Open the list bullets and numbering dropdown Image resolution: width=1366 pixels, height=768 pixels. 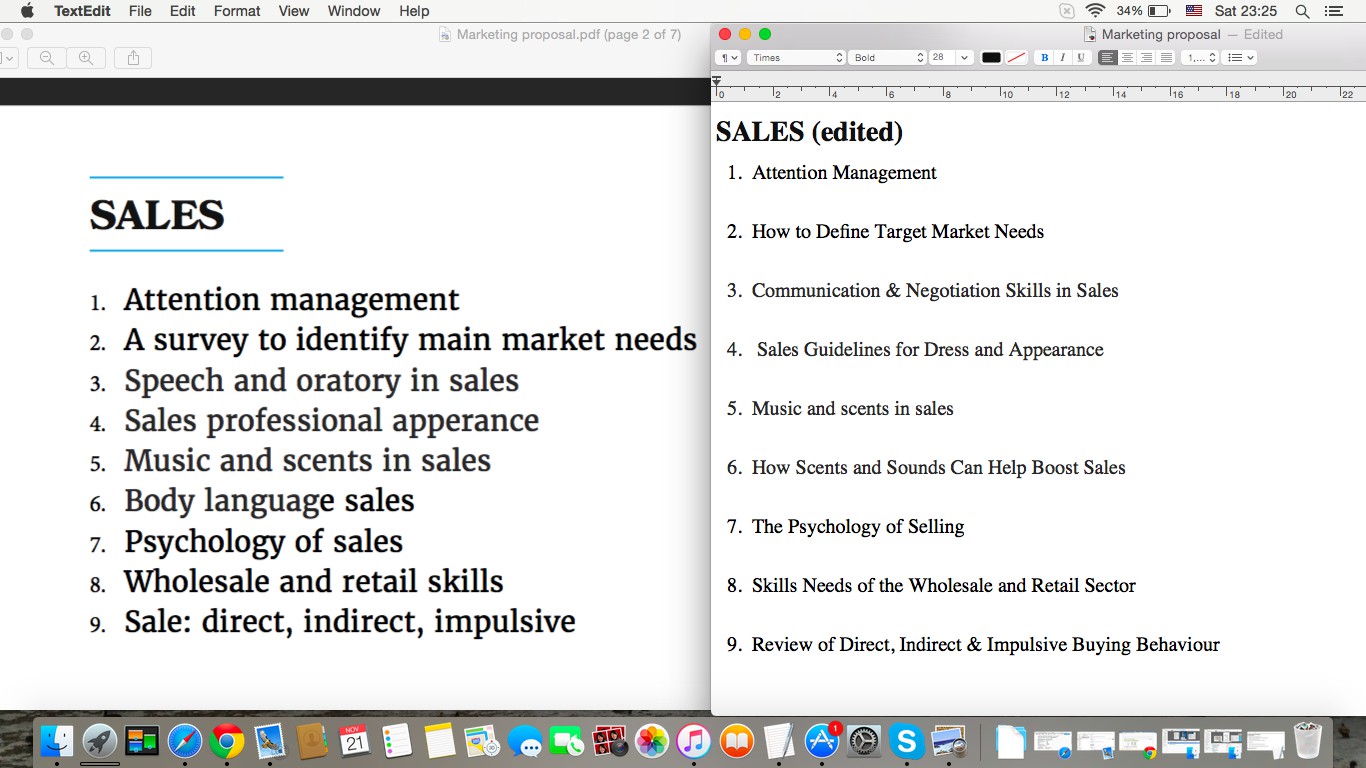tap(1240, 58)
